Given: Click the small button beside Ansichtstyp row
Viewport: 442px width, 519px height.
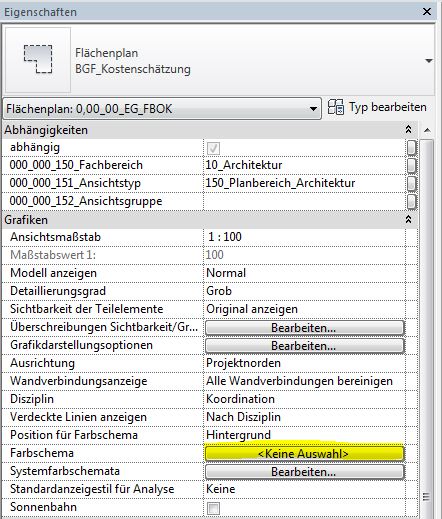Looking at the screenshot, I should point(412,183).
